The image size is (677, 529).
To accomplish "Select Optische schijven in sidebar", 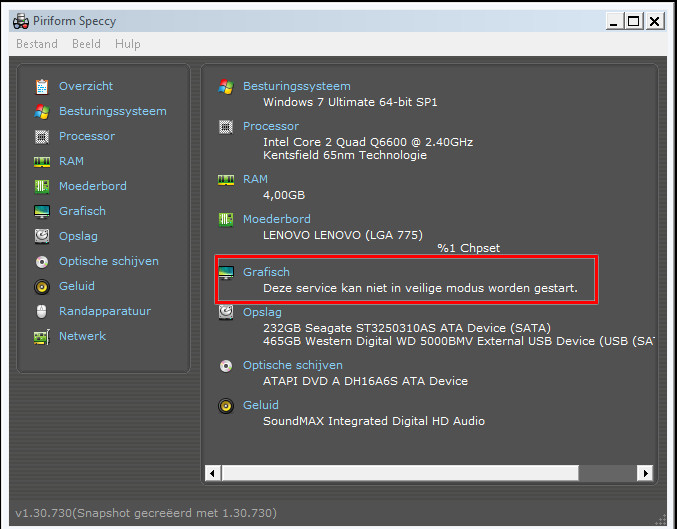I will tap(109, 261).
